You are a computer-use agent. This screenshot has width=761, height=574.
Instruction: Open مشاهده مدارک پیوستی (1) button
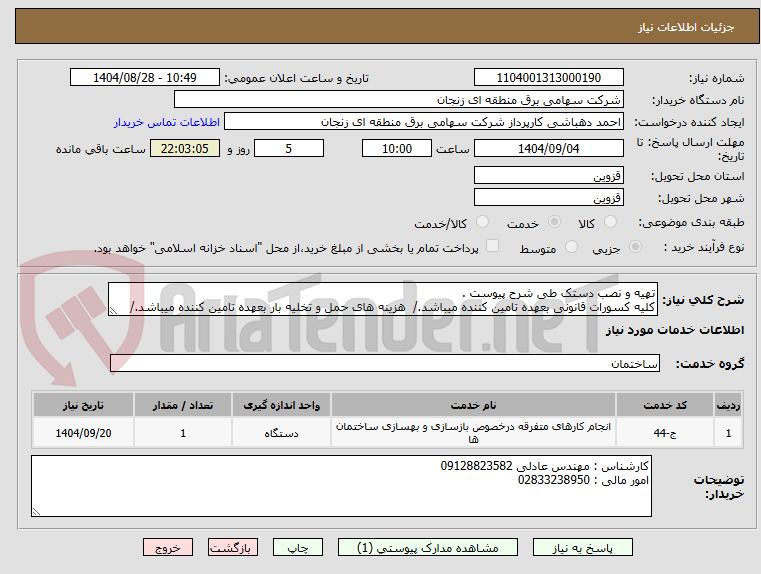pos(428,547)
